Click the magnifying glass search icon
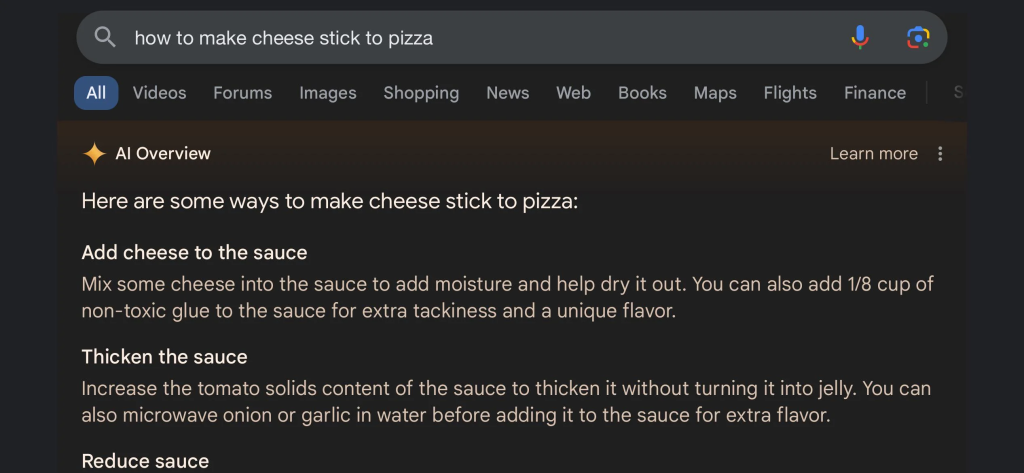Screen dimensions: 1024x473 click(x=105, y=37)
